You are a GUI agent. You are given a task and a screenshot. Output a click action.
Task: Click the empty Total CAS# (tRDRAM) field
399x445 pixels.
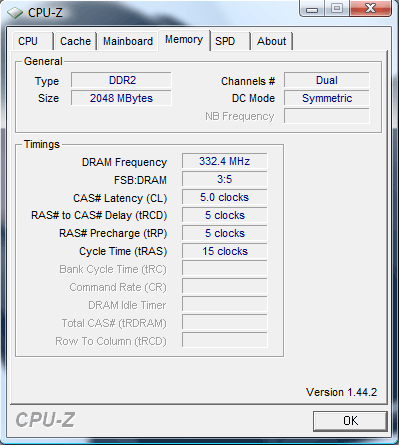click(225, 323)
